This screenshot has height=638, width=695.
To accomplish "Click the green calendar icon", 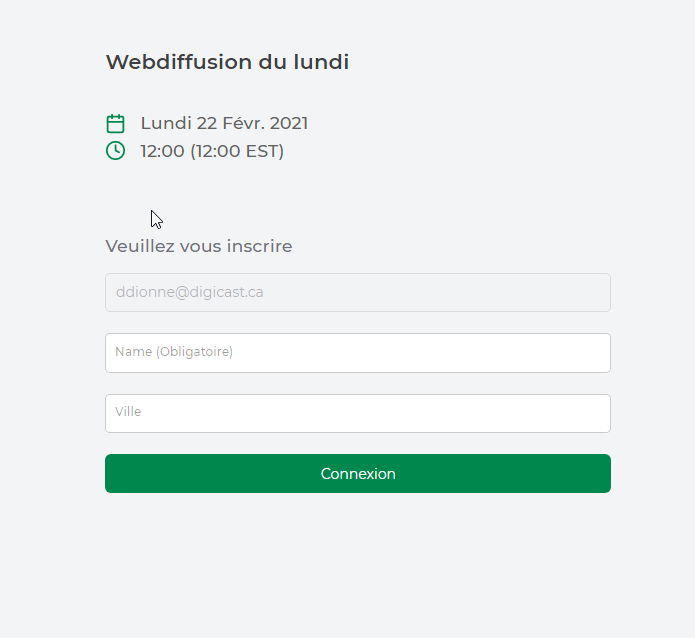I will (x=115, y=123).
